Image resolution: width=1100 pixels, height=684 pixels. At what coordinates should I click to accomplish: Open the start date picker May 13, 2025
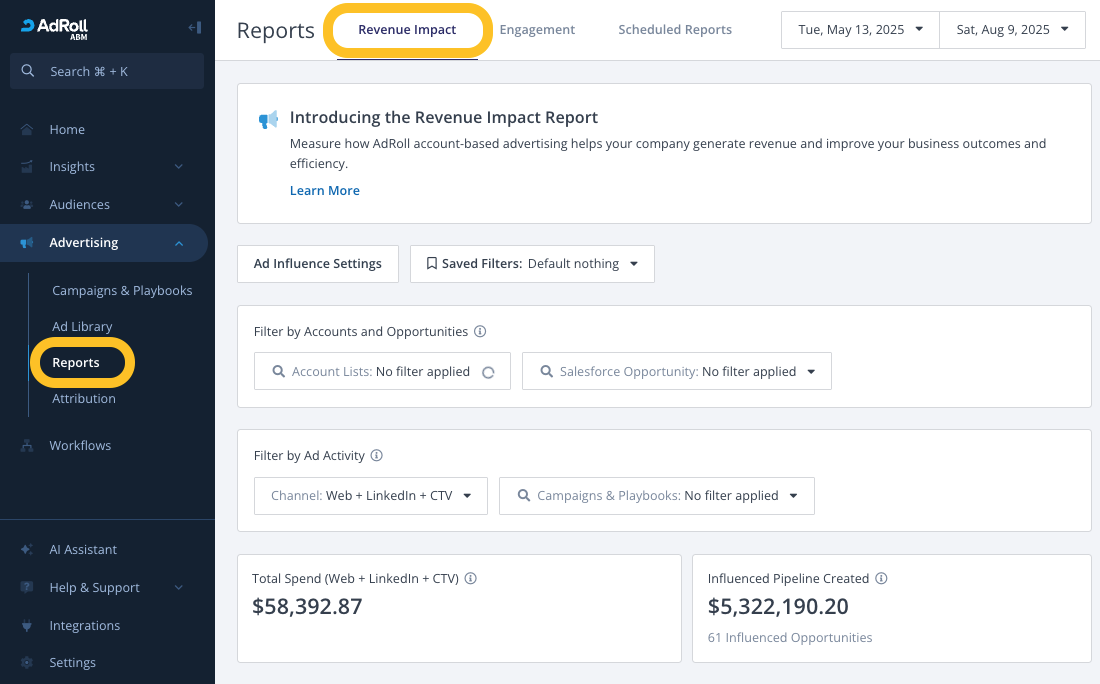(x=860, y=30)
